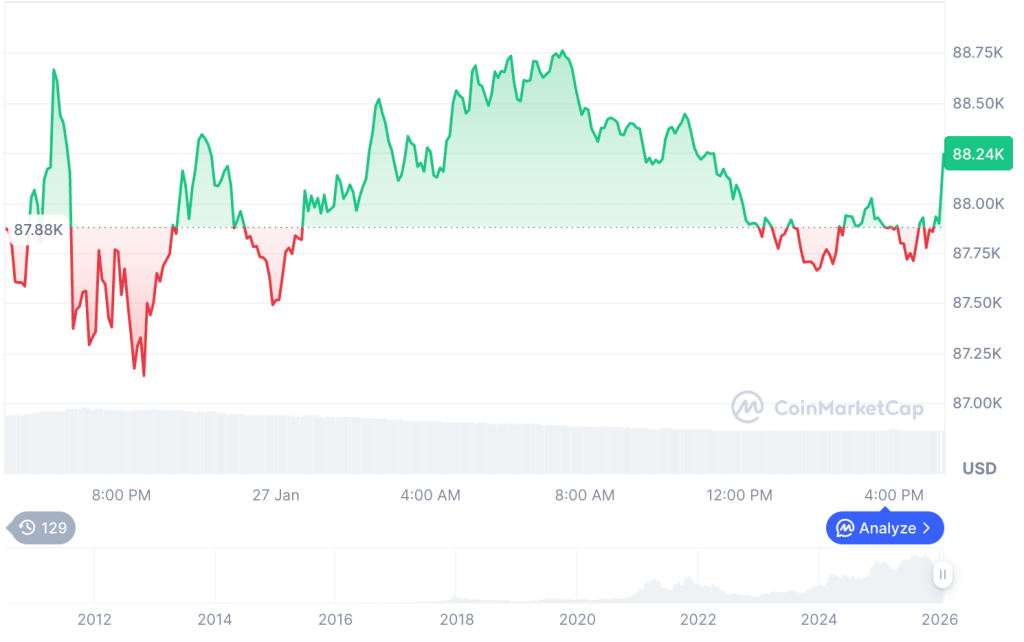
Task: Open the Analyze chart tool
Action: [884, 527]
